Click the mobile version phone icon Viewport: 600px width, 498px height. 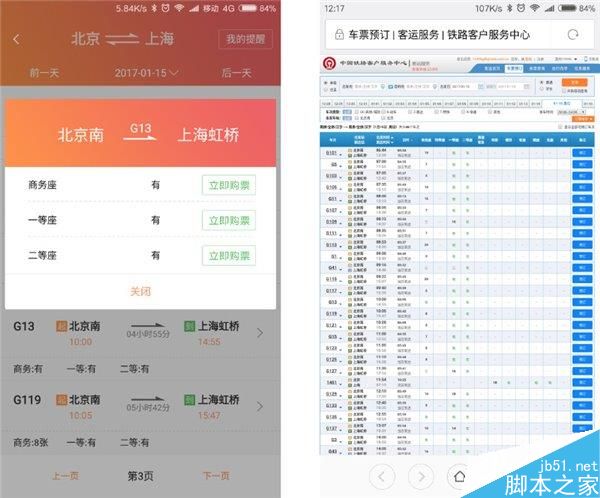586,59
